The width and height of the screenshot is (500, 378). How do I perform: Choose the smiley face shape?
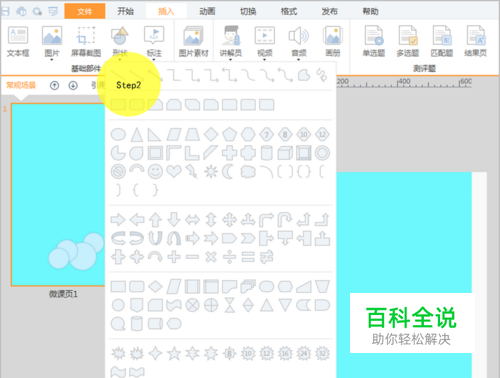point(155,172)
